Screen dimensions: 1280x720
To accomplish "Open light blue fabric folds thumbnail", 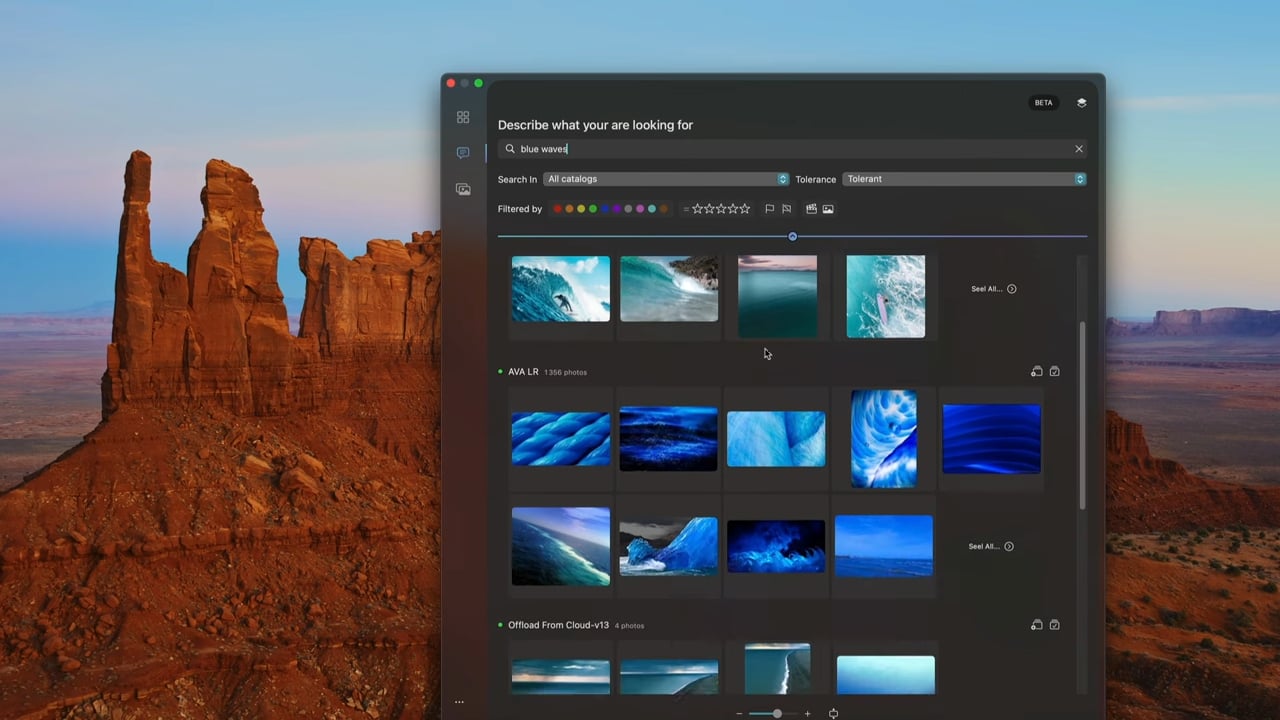I will tap(776, 438).
